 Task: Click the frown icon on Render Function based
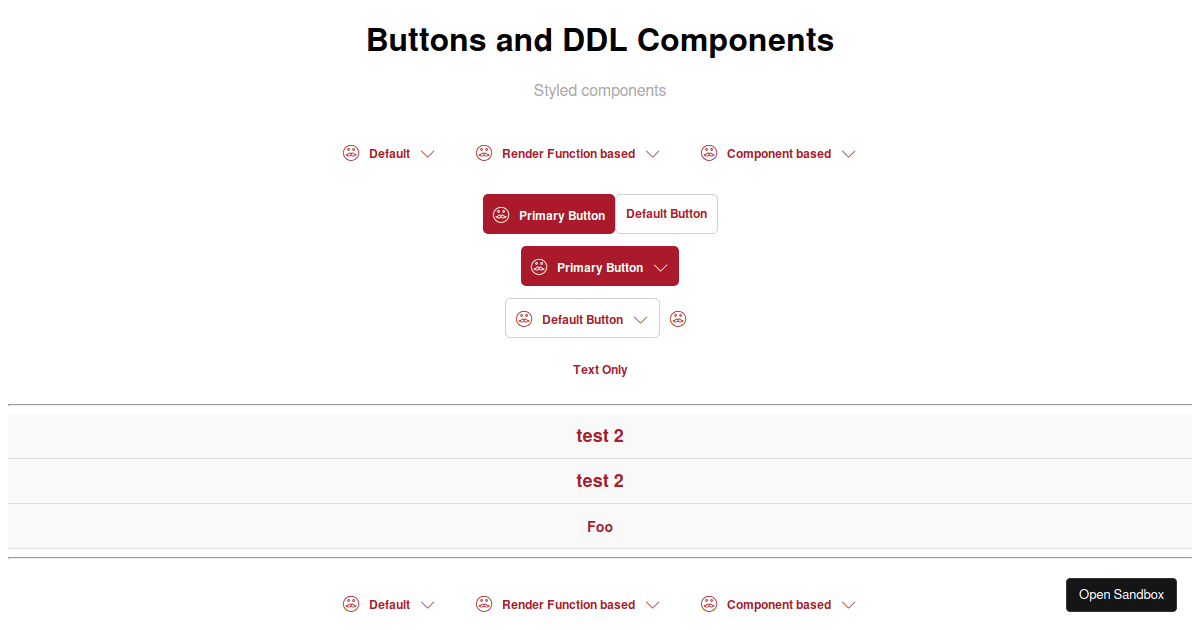484,153
